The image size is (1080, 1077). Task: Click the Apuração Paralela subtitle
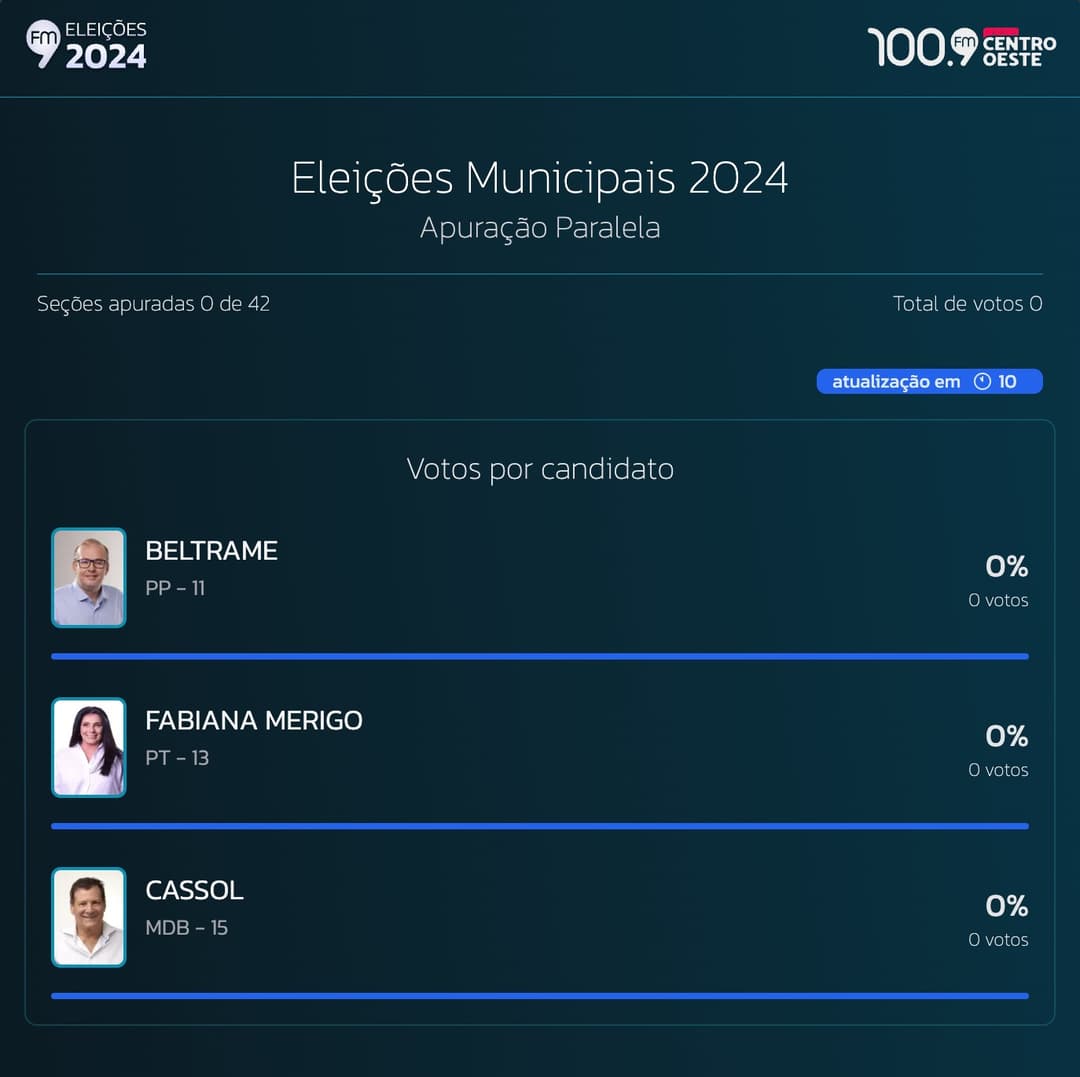[x=540, y=228]
